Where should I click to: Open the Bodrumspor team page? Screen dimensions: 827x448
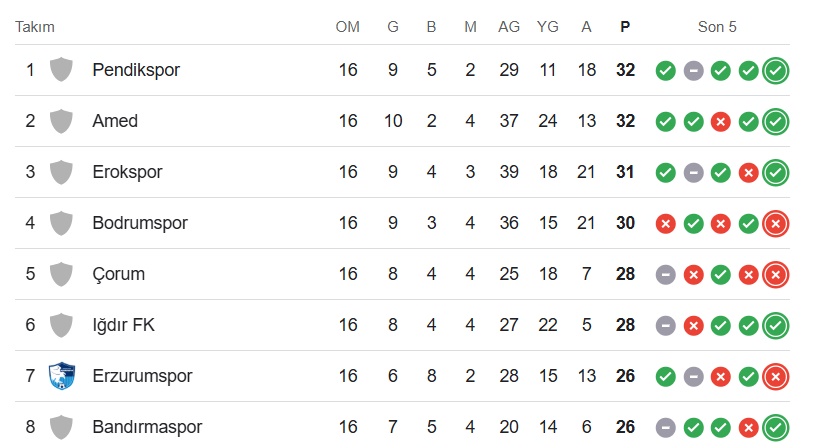click(140, 223)
